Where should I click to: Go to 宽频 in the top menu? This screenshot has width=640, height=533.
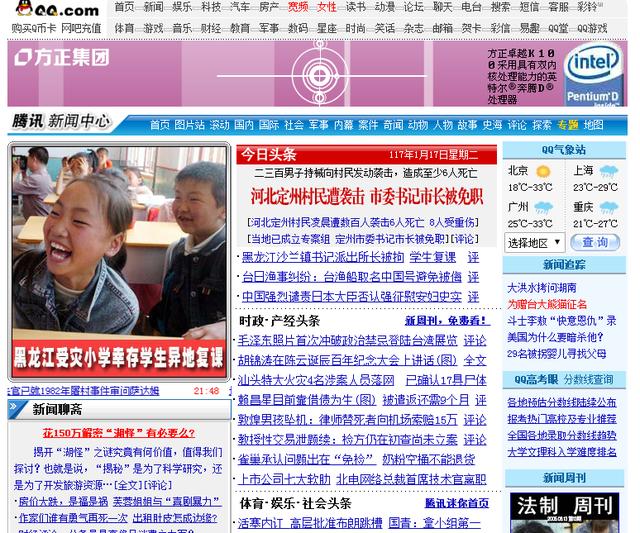pyautogui.click(x=298, y=7)
